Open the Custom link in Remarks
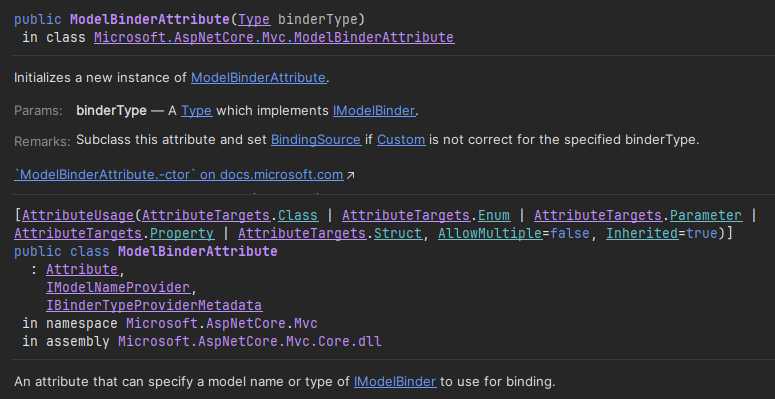 pos(401,139)
